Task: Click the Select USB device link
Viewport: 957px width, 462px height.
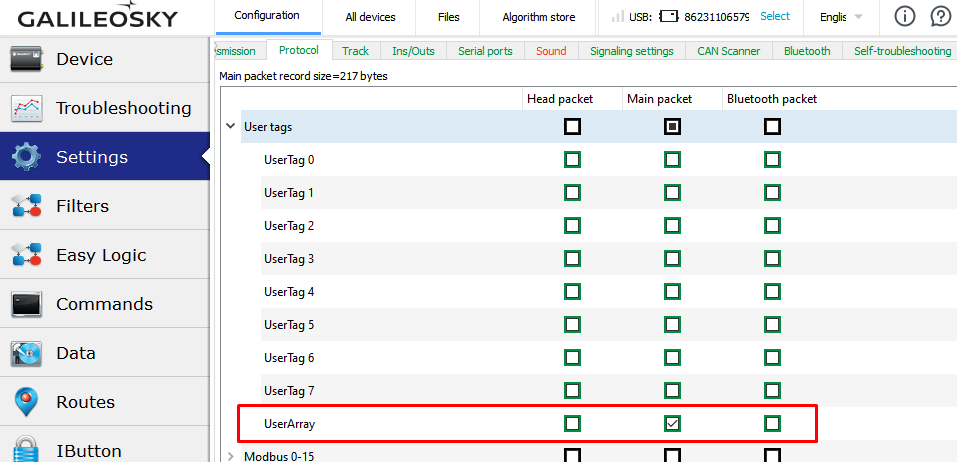Action: (x=774, y=17)
